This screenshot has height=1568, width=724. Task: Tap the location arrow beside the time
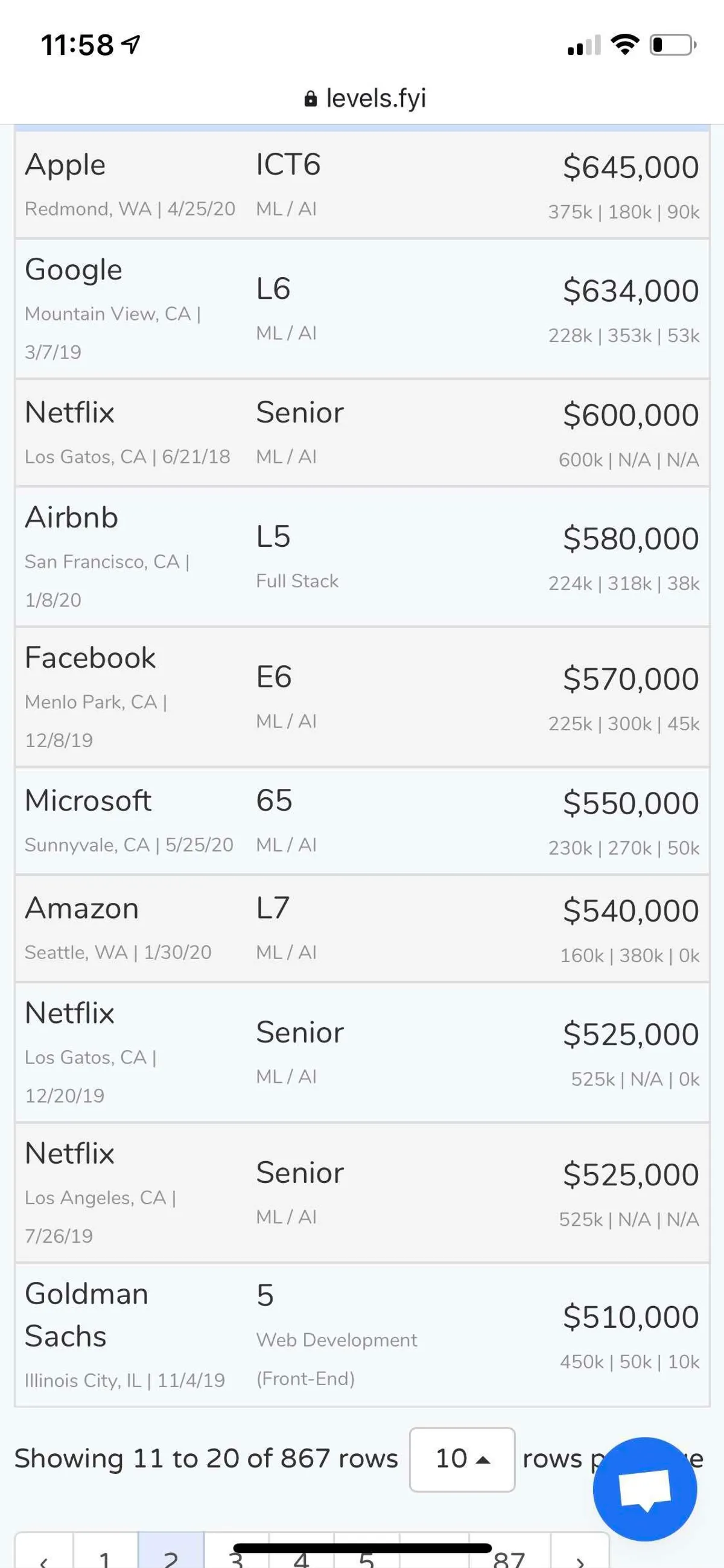click(x=131, y=44)
